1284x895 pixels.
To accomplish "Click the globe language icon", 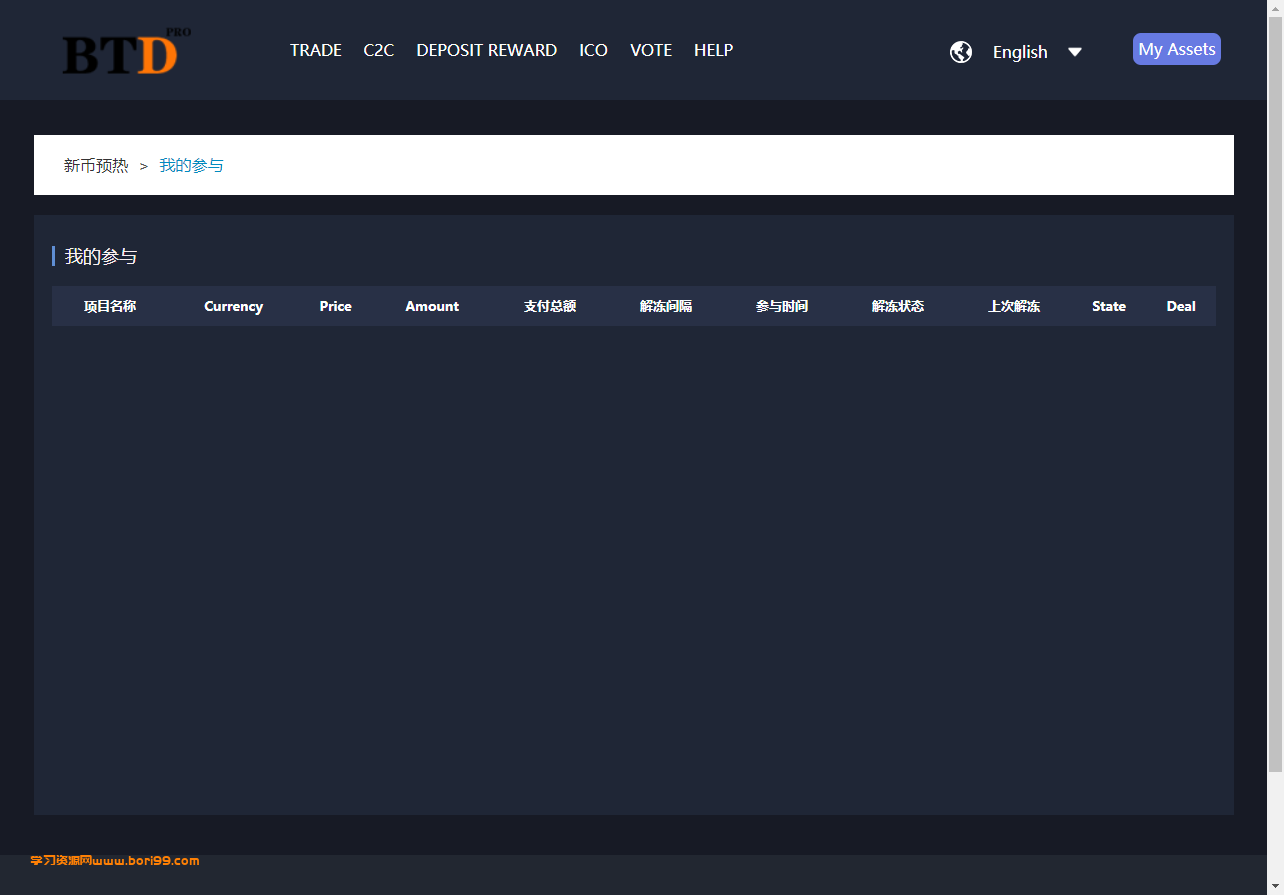I will 961,52.
